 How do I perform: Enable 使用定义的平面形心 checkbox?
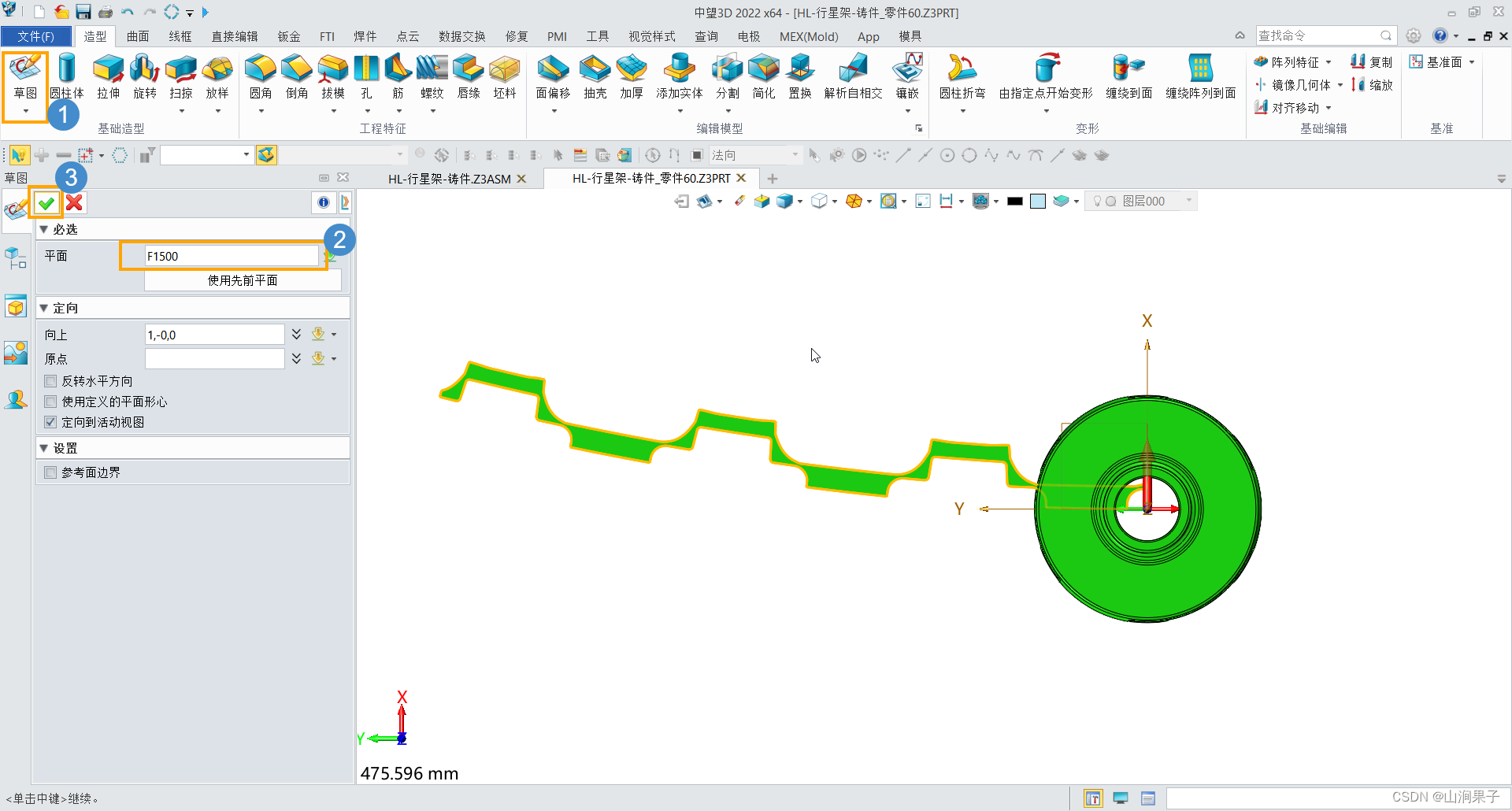pyautogui.click(x=51, y=402)
